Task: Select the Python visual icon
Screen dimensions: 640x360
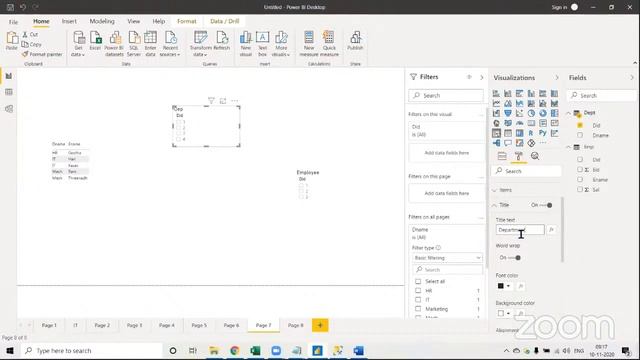Action: [542, 133]
